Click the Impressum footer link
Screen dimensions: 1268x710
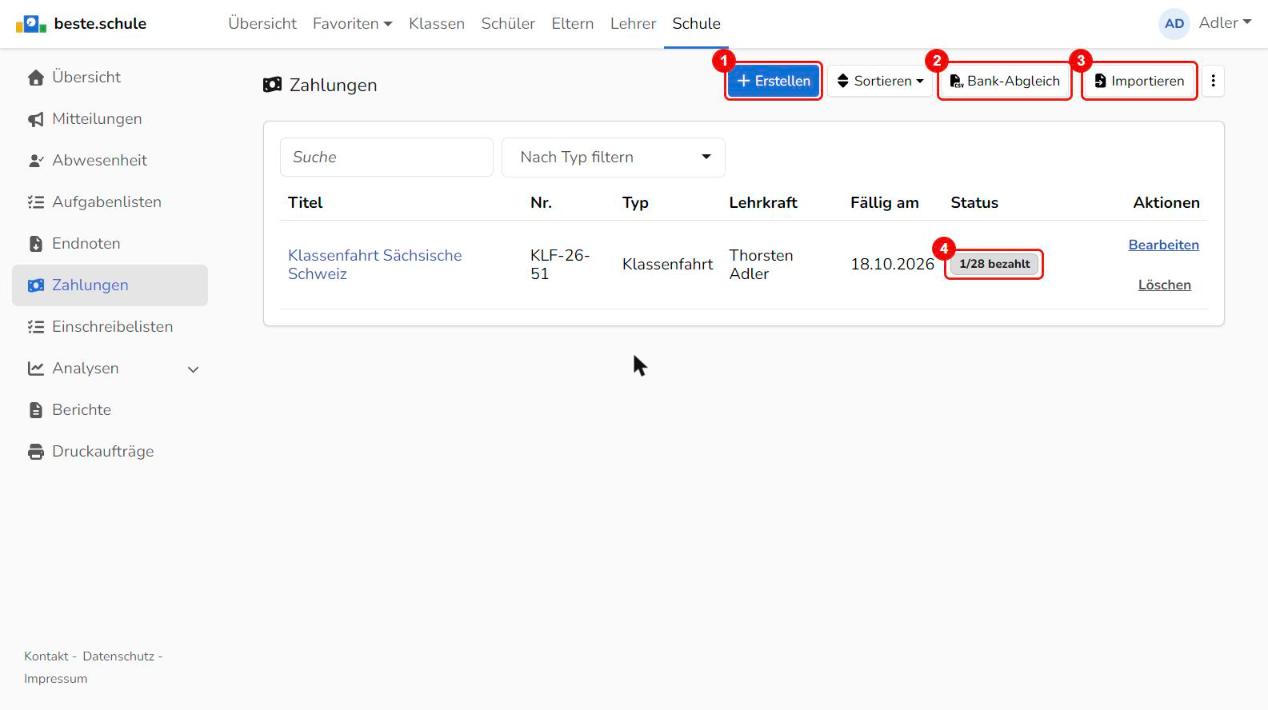56,679
